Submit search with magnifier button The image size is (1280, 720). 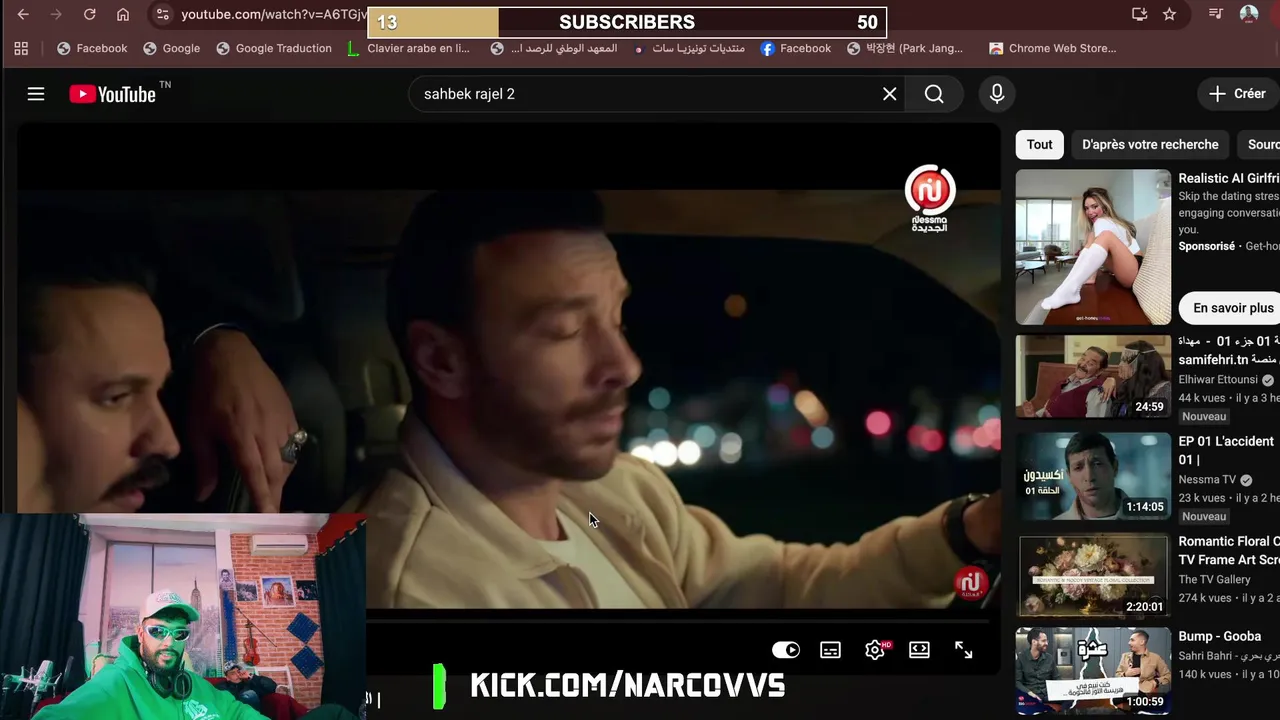[934, 94]
